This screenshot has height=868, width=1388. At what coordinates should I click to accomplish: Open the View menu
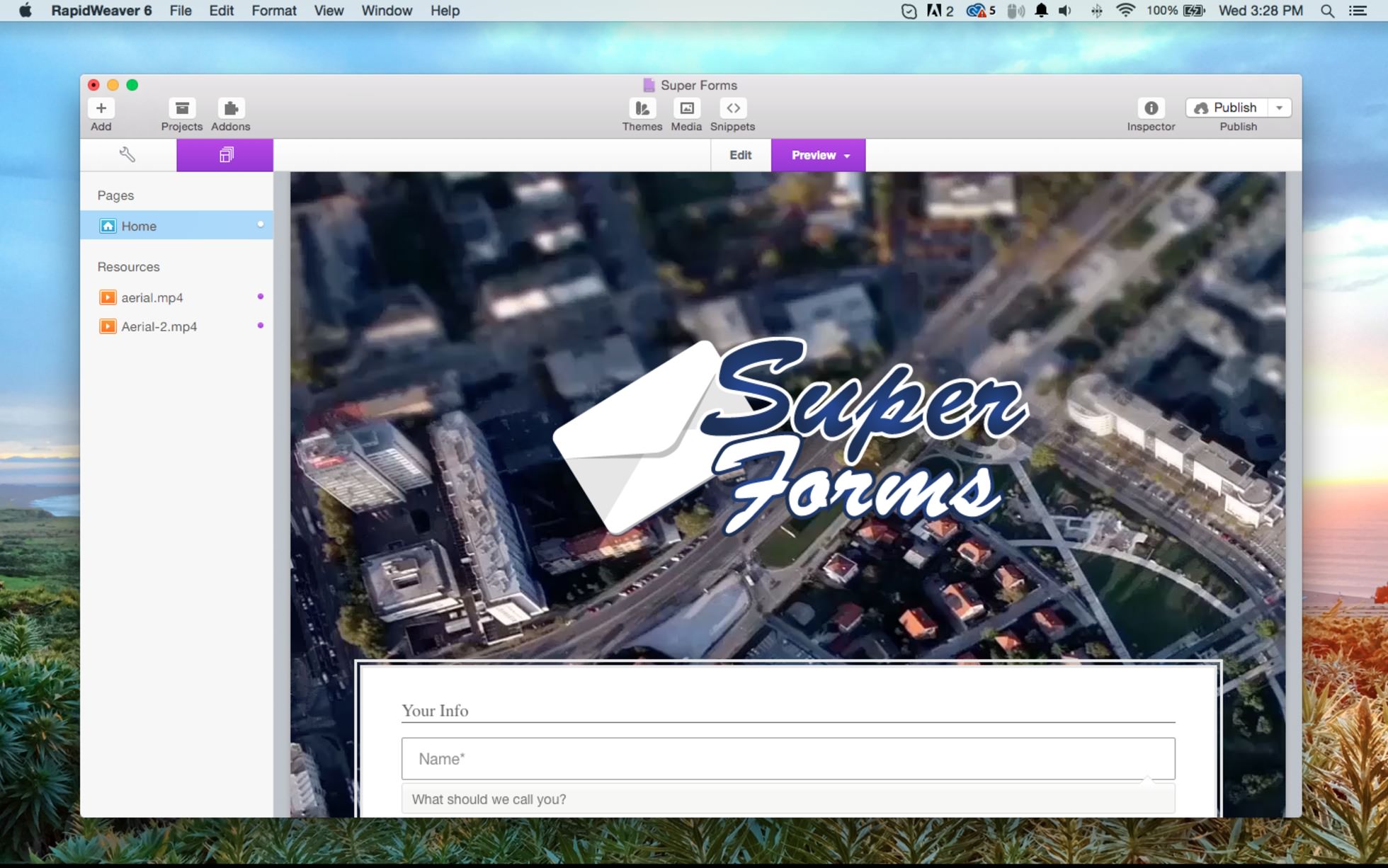tap(329, 11)
